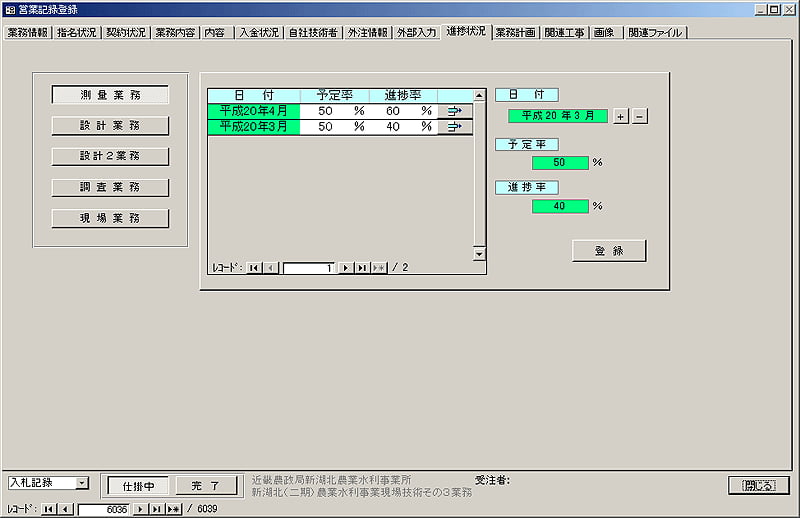
Task: Select the 測量業務 category button
Action: tap(110, 95)
